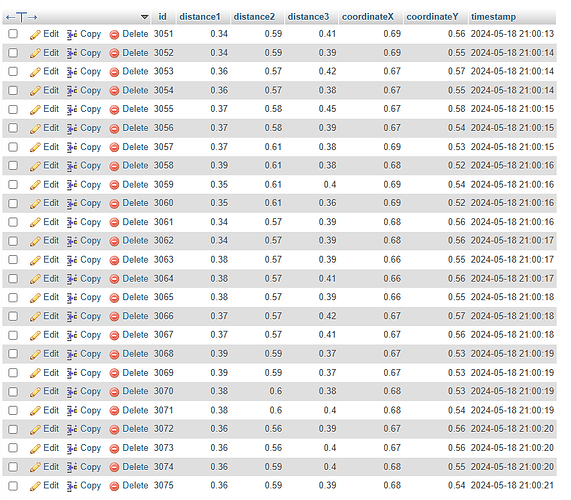Click the coordinateY value 0.58 in row 3055
571x500 pixels.
pyautogui.click(x=457, y=109)
